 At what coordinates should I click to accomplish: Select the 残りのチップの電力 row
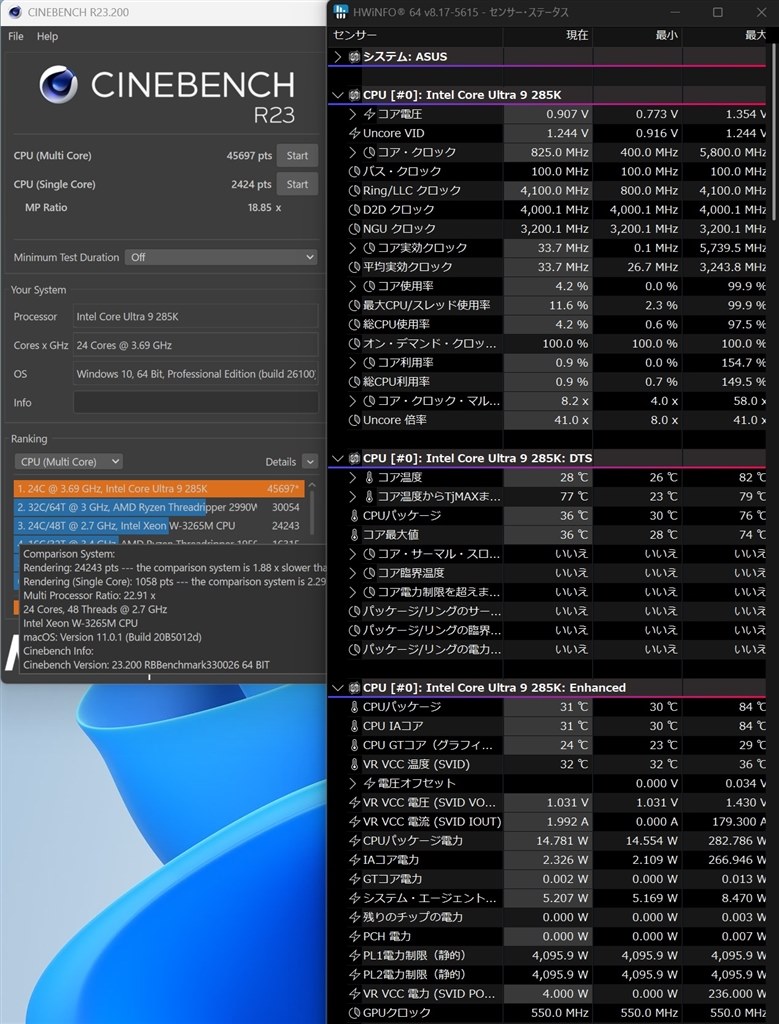(x=547, y=917)
